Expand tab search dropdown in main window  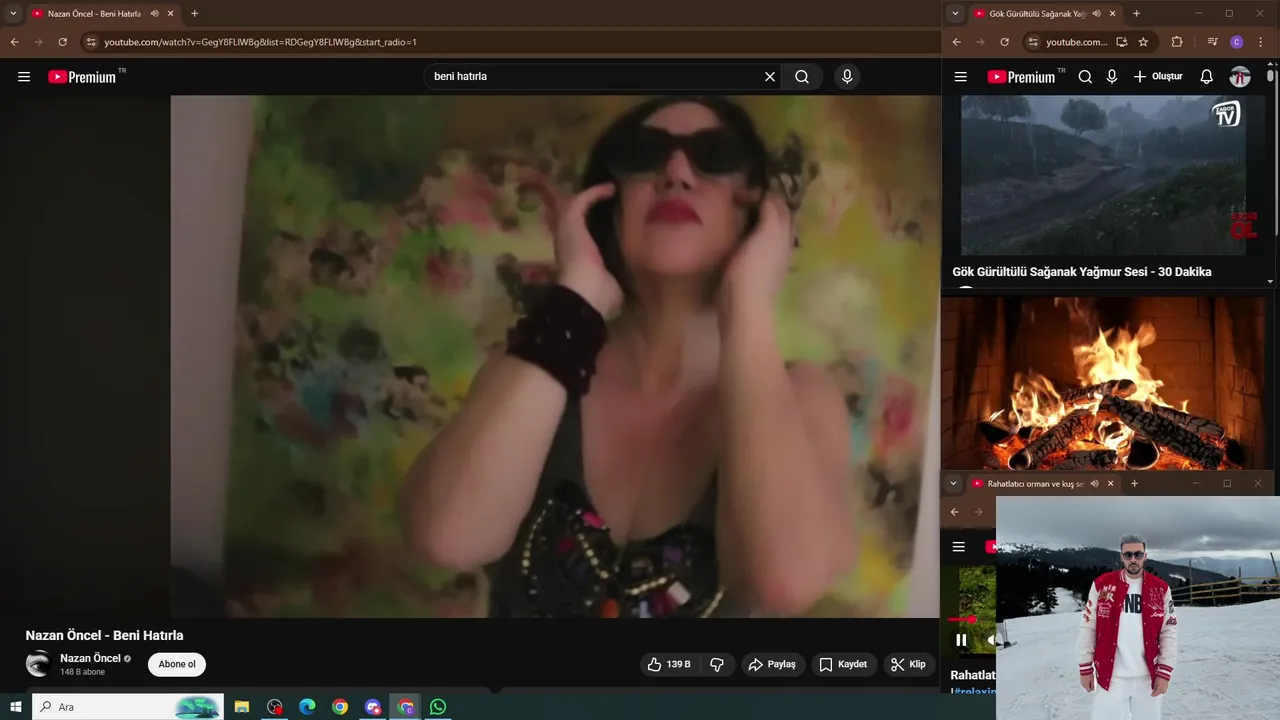[13, 14]
